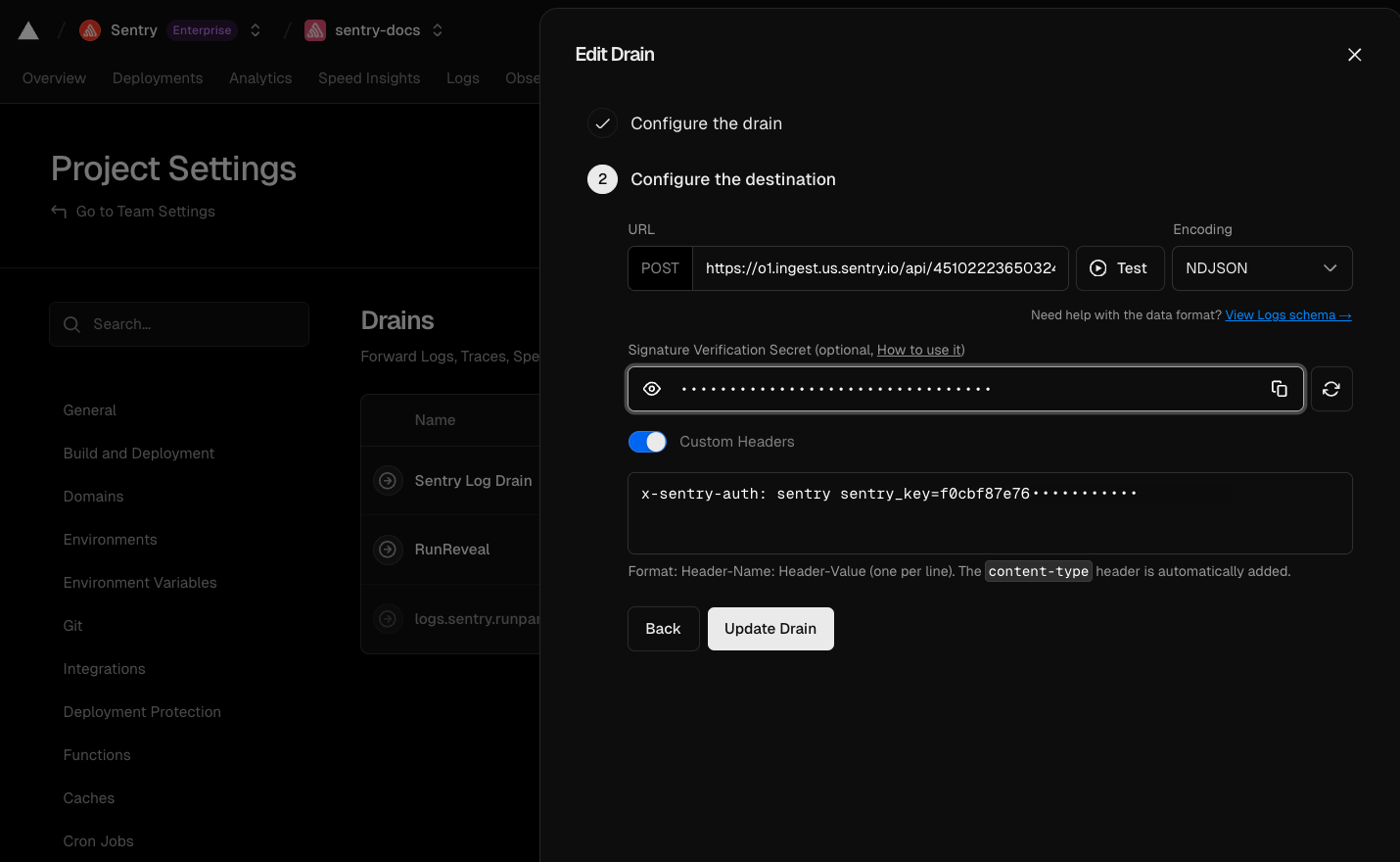Open the Speed Insights tab
The width and height of the screenshot is (1400, 862).
369,78
